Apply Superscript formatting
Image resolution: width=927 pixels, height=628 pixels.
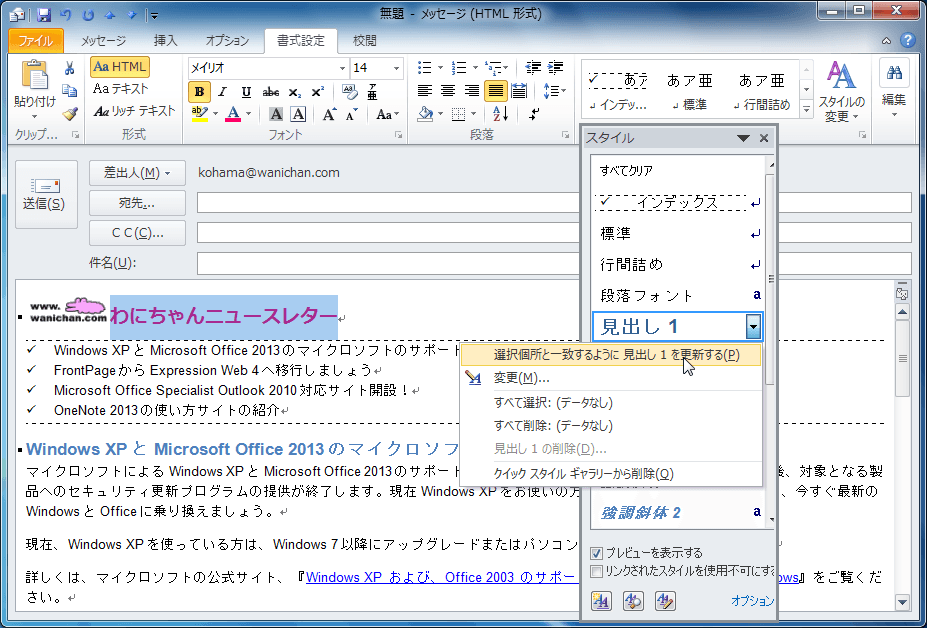click(x=317, y=92)
